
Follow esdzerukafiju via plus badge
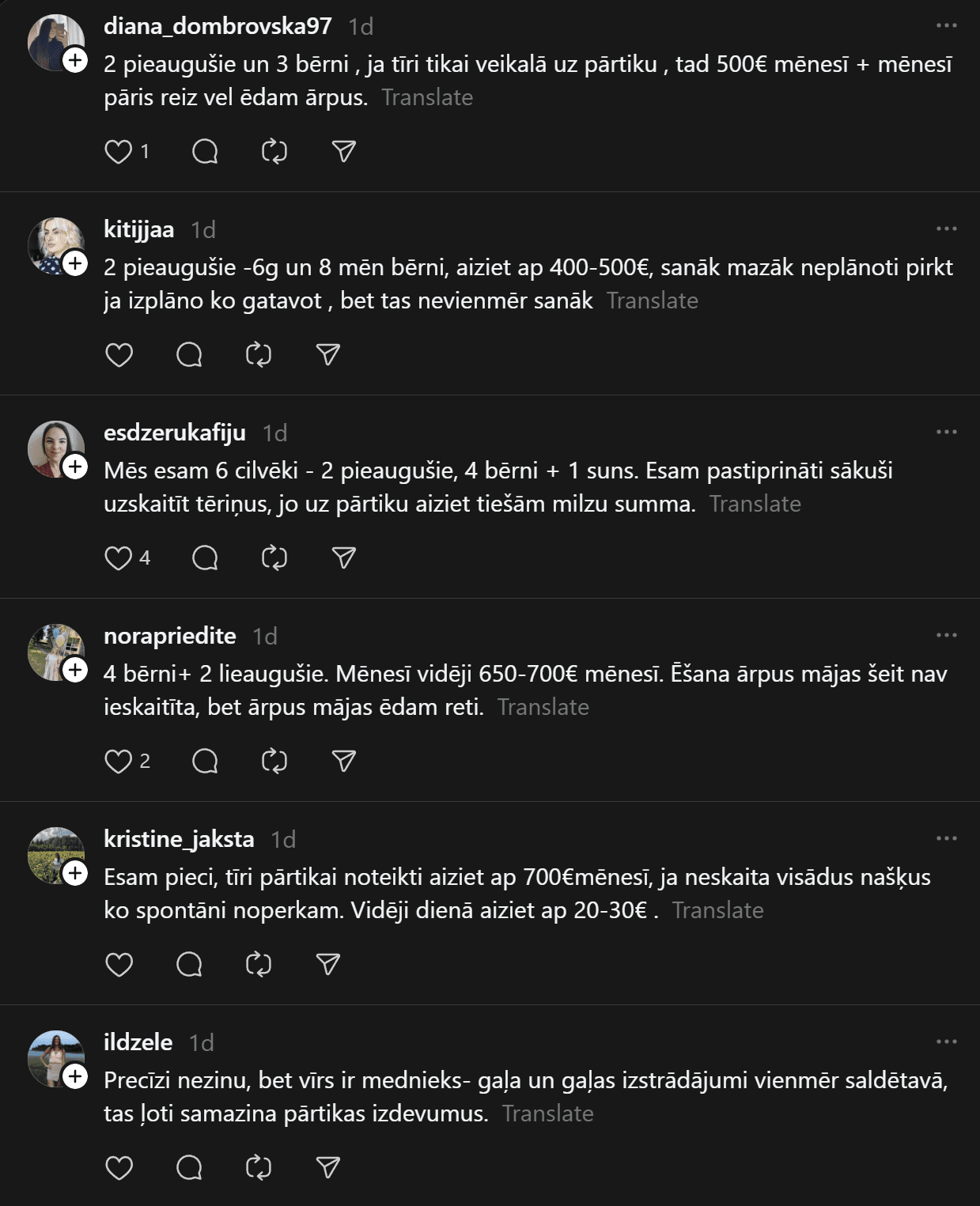tap(75, 467)
